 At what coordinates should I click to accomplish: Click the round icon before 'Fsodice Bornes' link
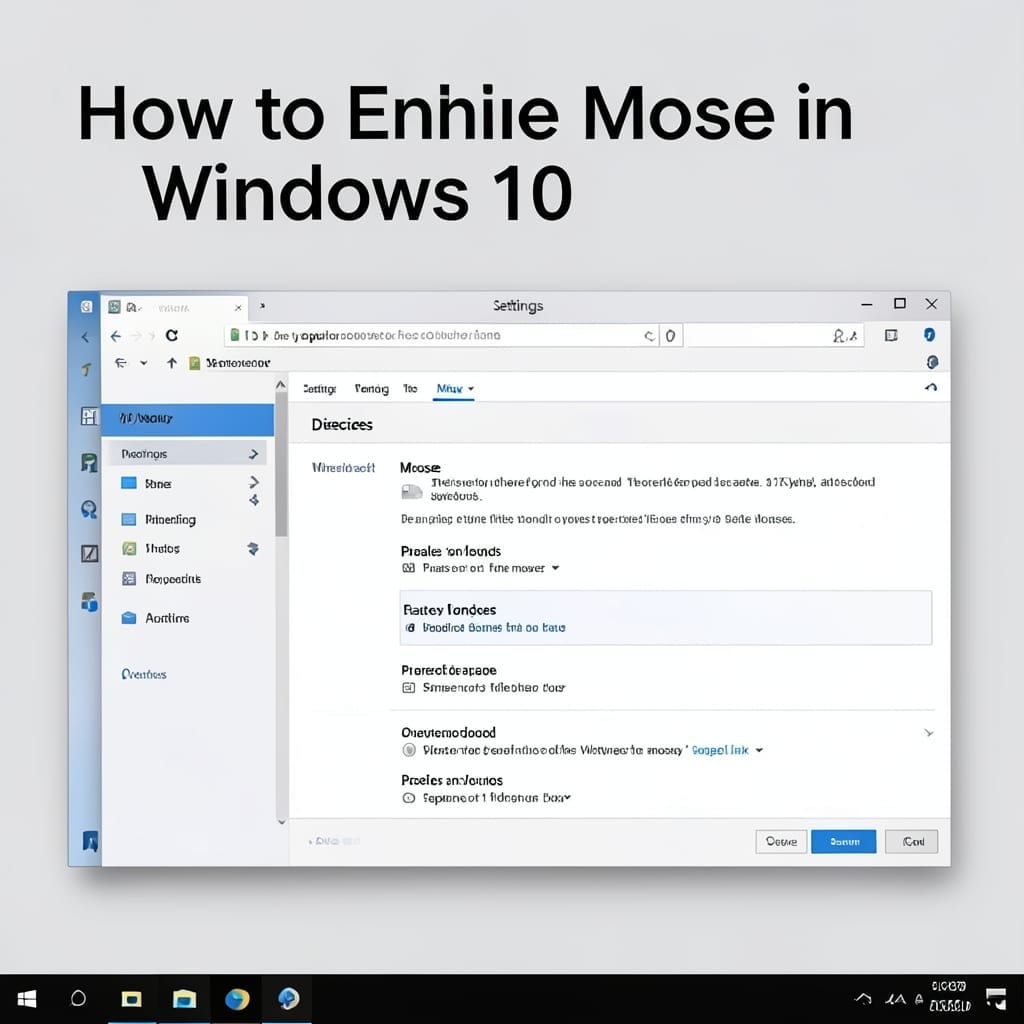click(x=410, y=628)
